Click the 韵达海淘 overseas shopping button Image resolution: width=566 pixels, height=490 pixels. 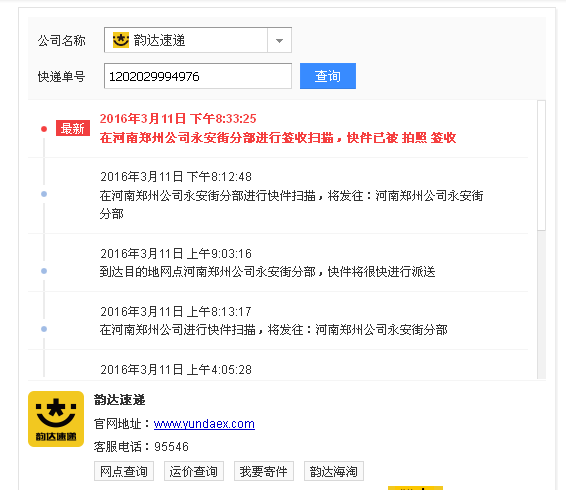[334, 471]
